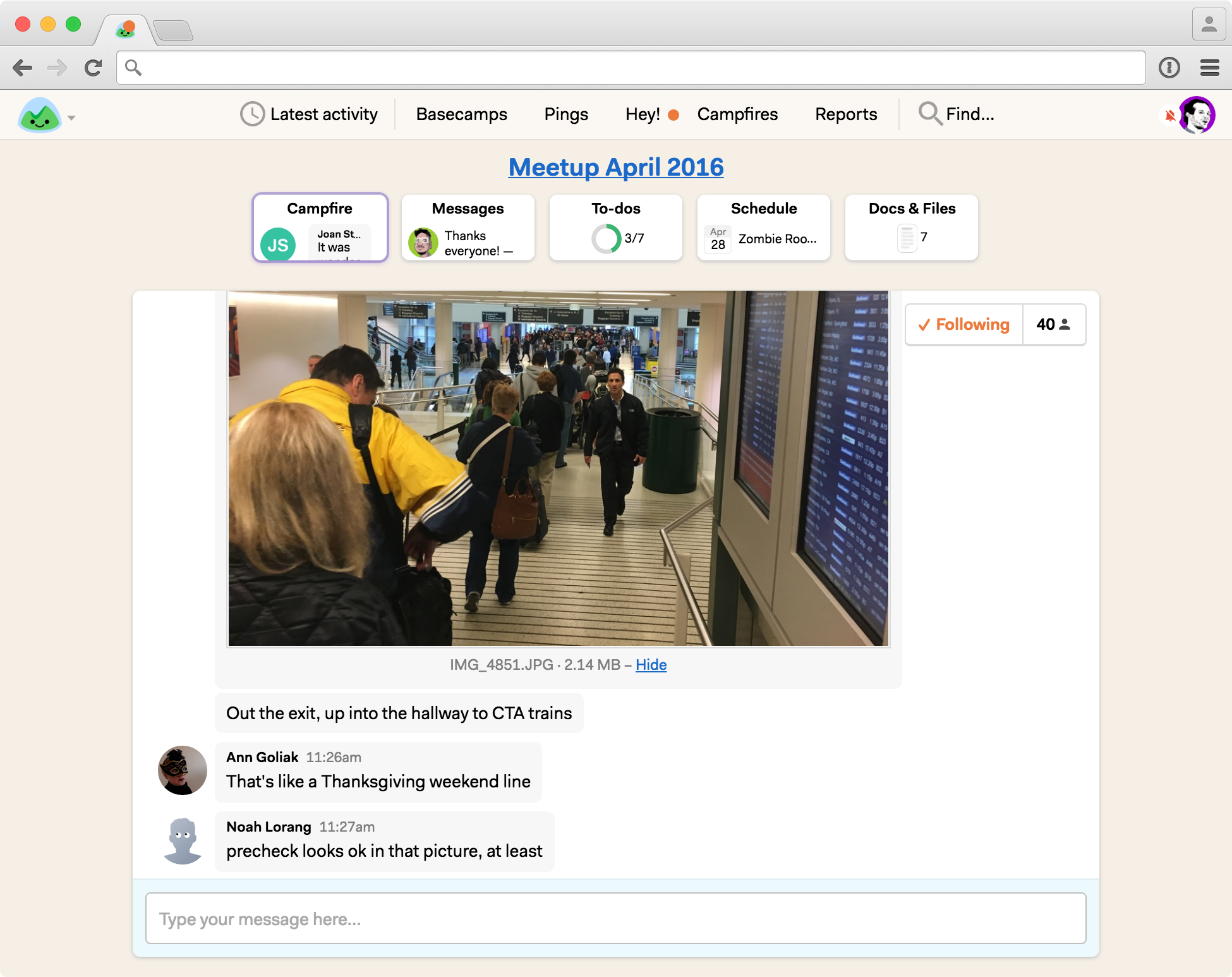Open a new blank browser tab
This screenshot has width=1232, height=977.
coord(173,30)
